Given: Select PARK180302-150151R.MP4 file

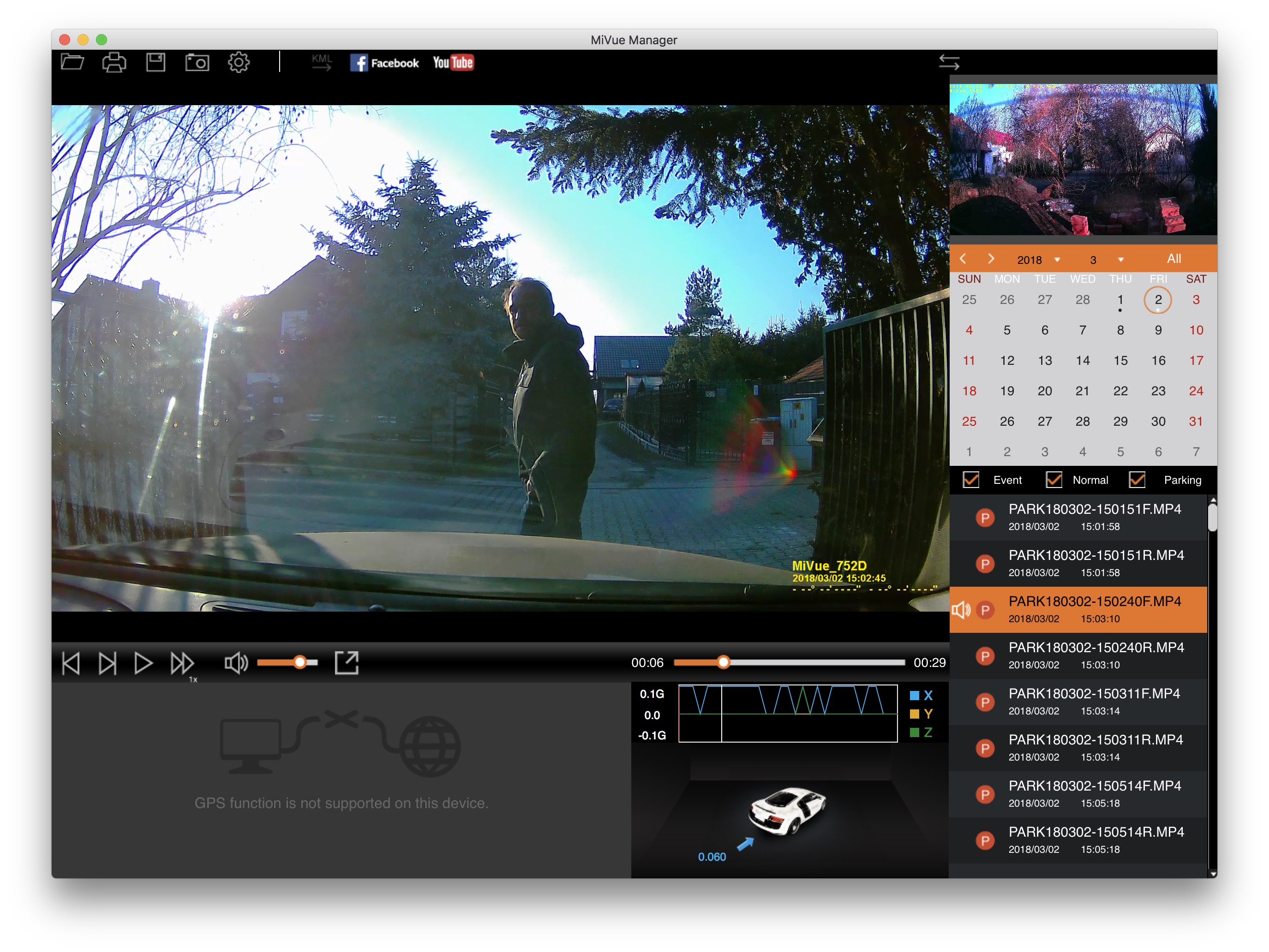Looking at the screenshot, I should [1078, 563].
